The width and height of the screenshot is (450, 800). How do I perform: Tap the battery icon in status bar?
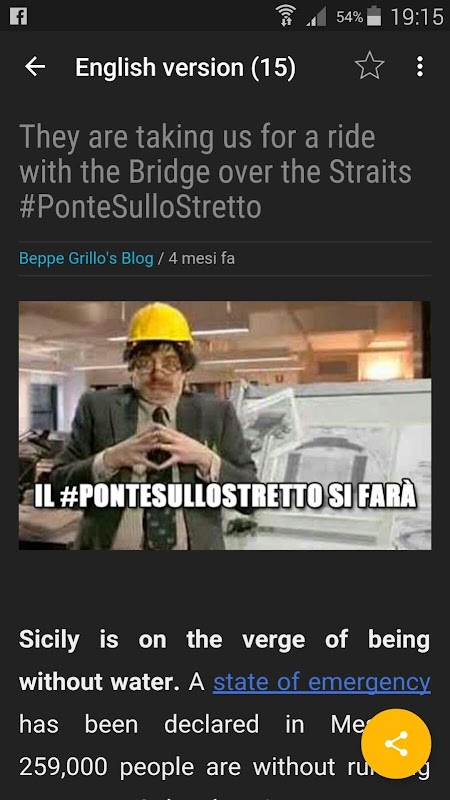374,16
